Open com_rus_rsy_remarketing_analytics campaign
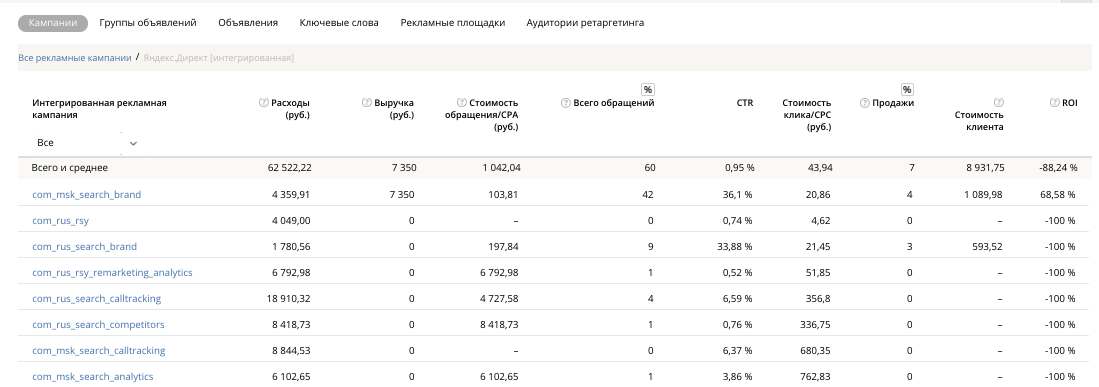This screenshot has height=387, width=1099. pos(112,273)
